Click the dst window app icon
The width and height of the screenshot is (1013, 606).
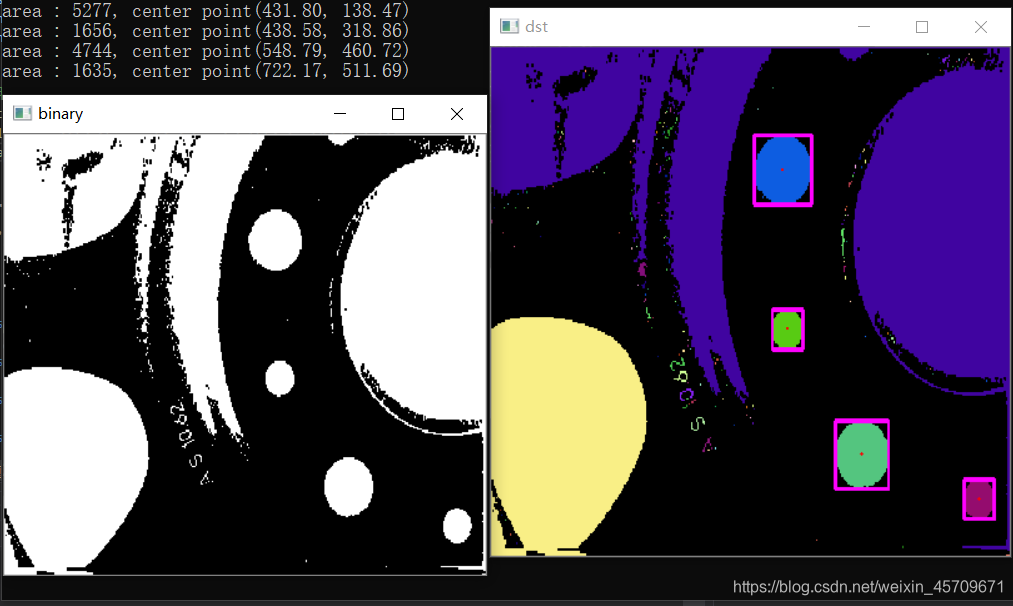coord(509,26)
